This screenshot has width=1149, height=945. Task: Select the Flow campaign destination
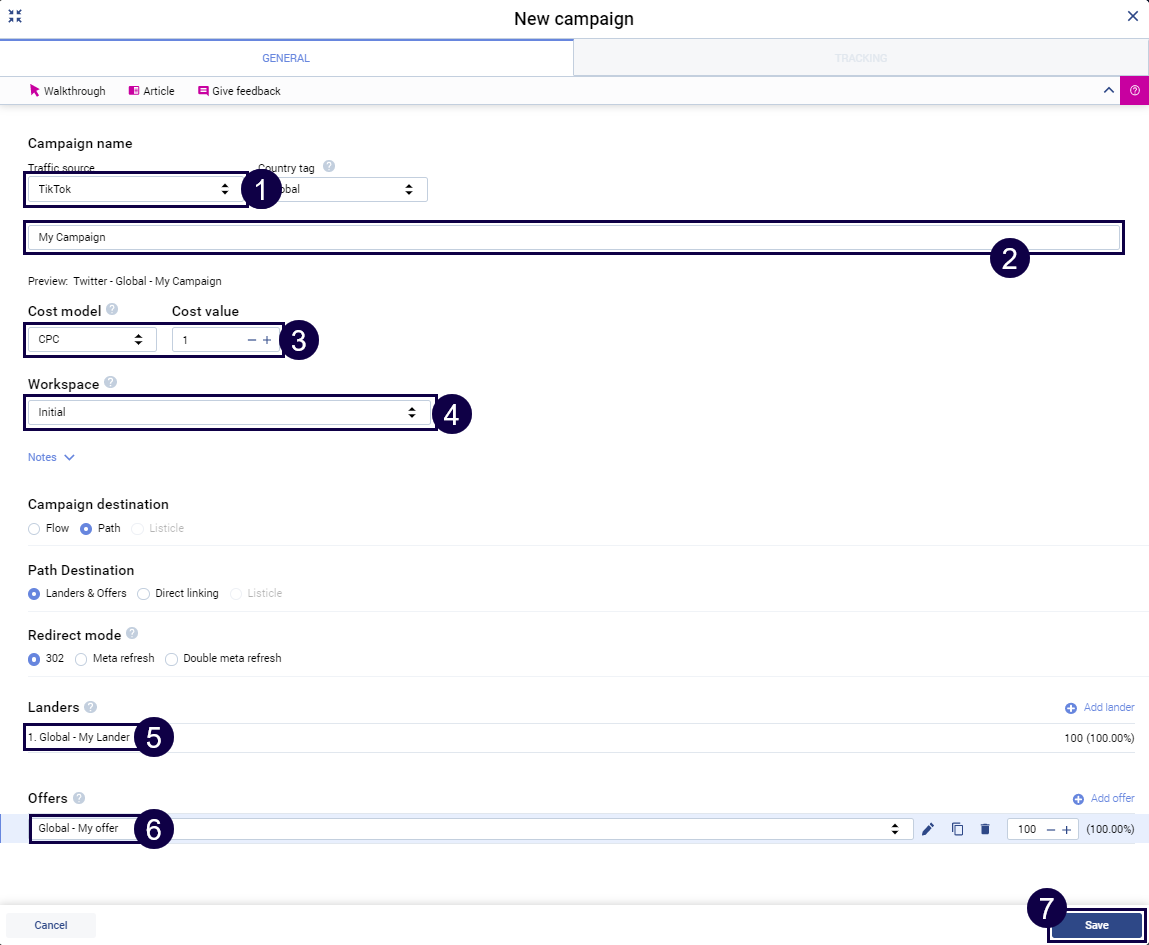pos(34,528)
